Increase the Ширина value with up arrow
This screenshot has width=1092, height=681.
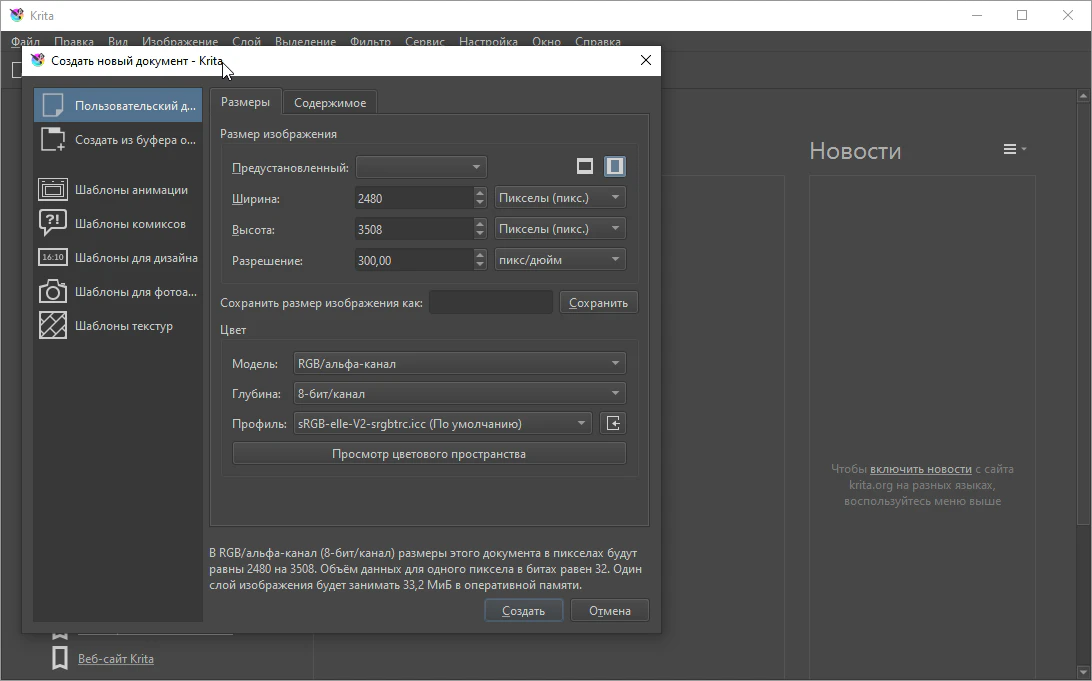click(x=480, y=193)
